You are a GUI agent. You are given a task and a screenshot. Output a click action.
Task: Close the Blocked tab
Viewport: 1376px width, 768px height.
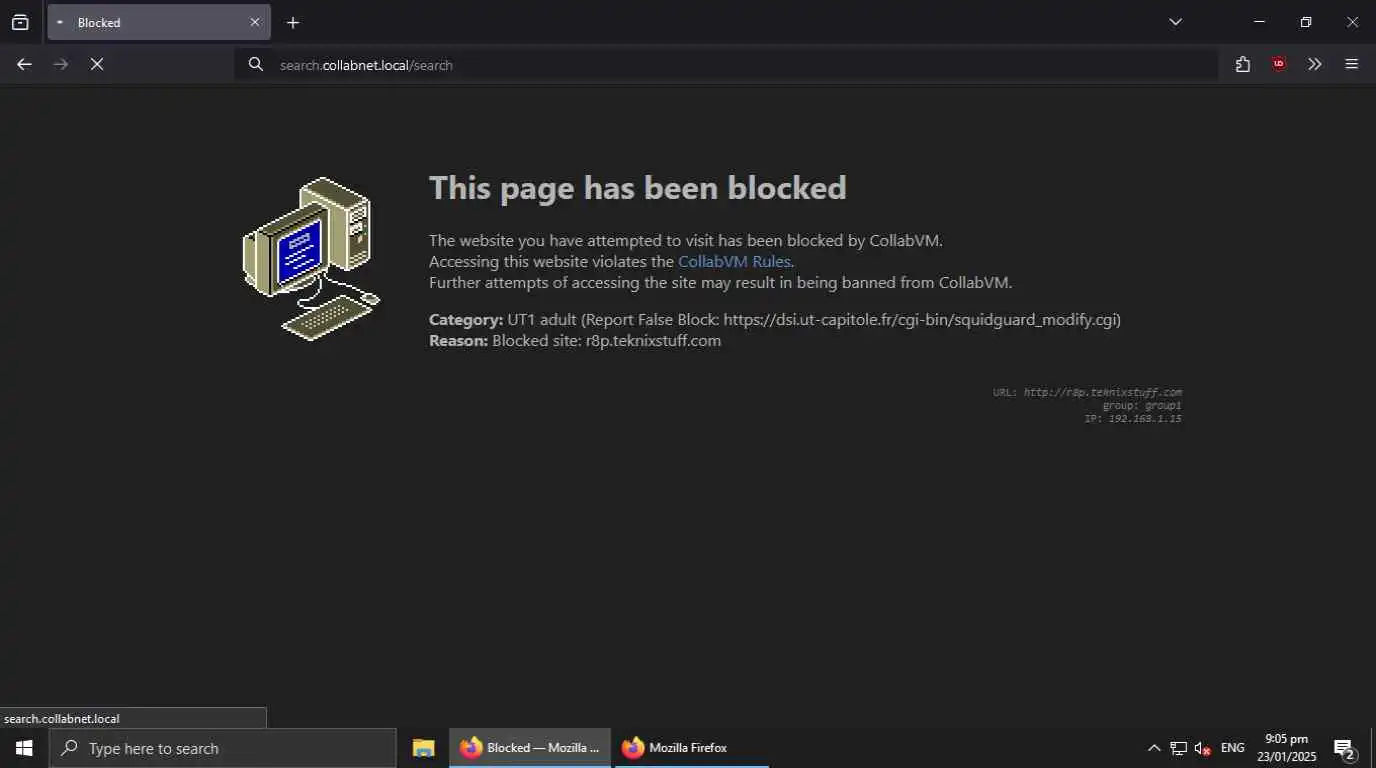[x=254, y=22]
